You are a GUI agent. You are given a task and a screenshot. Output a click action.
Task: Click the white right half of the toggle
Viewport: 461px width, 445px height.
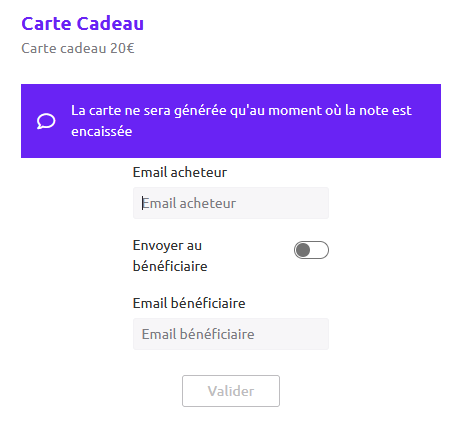tap(319, 250)
